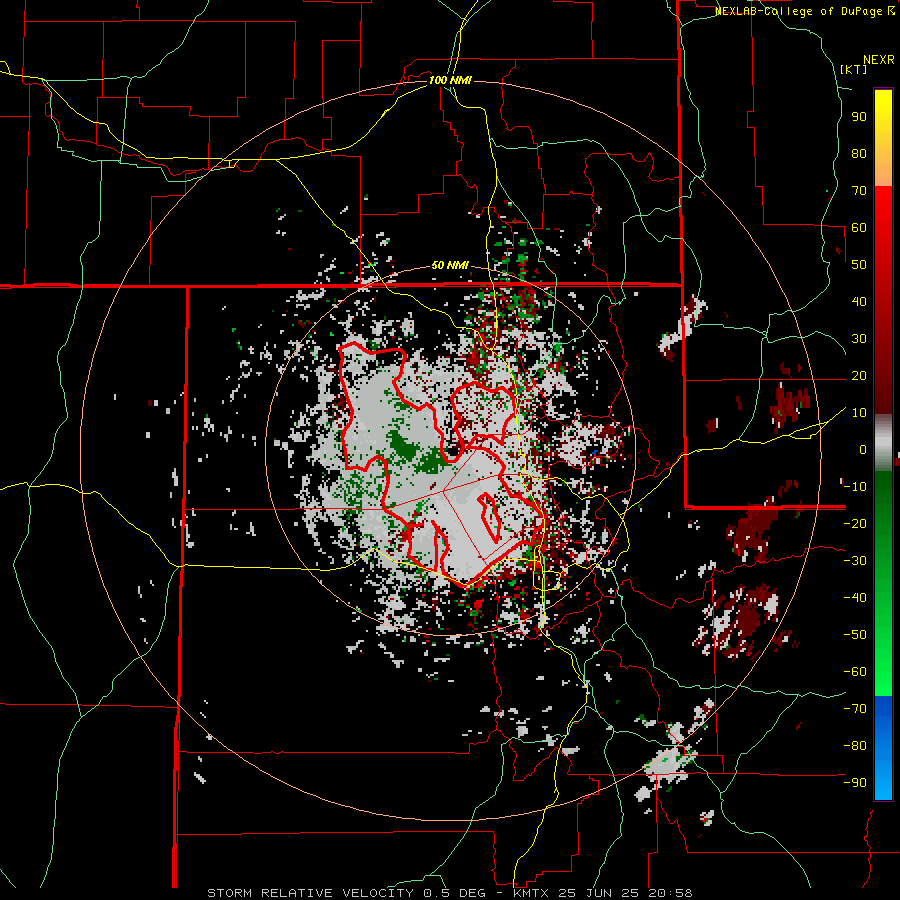The width and height of the screenshot is (900, 900).
Task: Click the 50 value on velocity scale
Action: tap(859, 265)
